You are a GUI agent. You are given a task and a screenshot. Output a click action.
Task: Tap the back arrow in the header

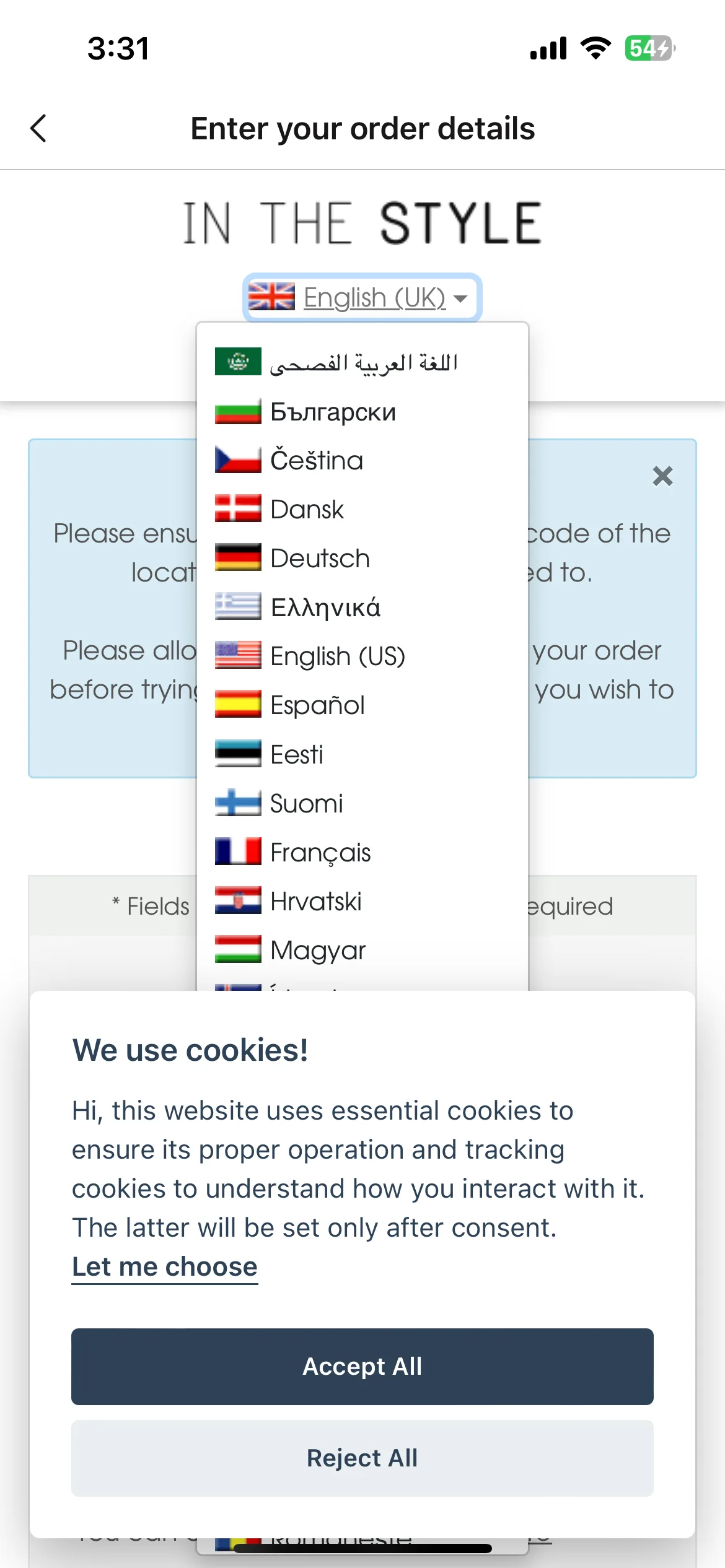point(38,128)
